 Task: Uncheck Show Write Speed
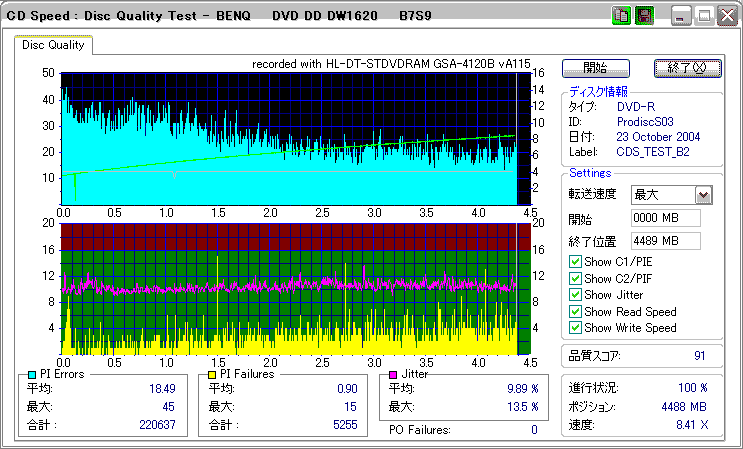pyautogui.click(x=575, y=327)
